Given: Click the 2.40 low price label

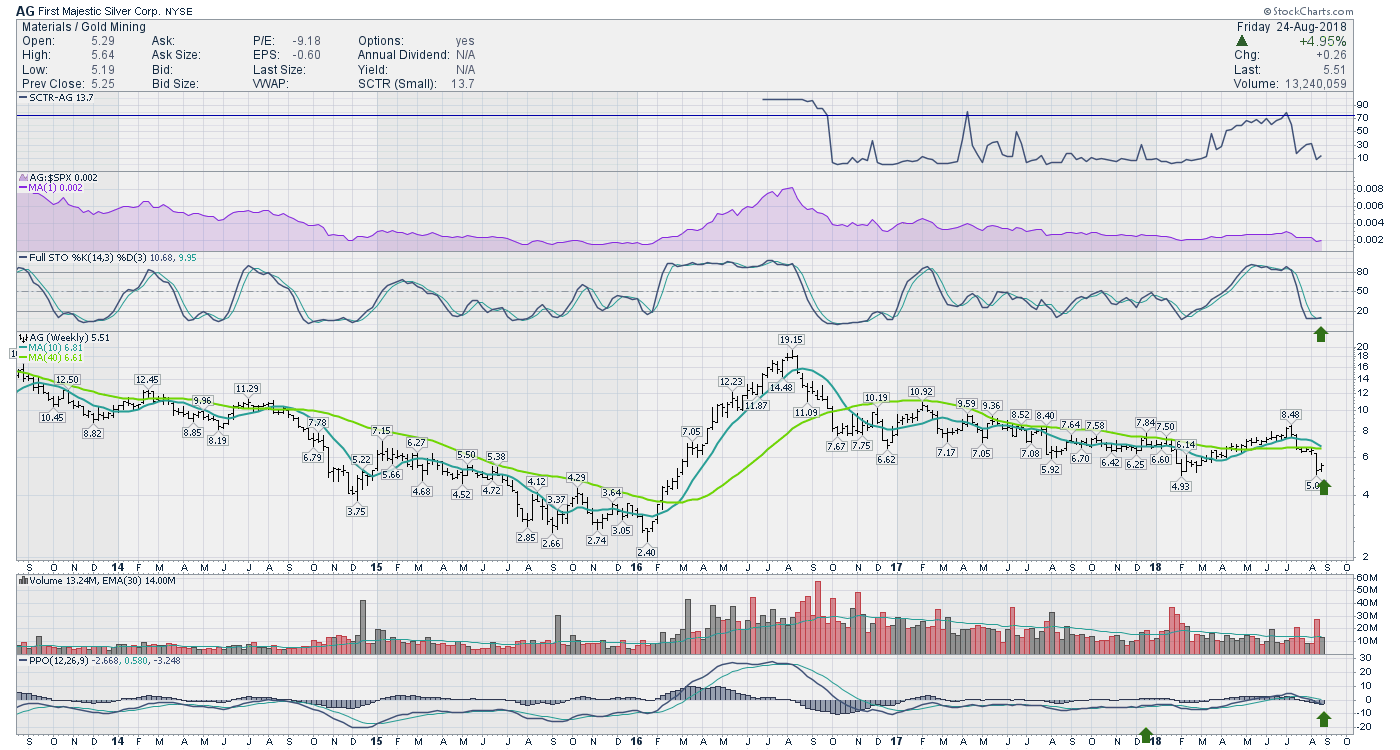Looking at the screenshot, I should [646, 552].
